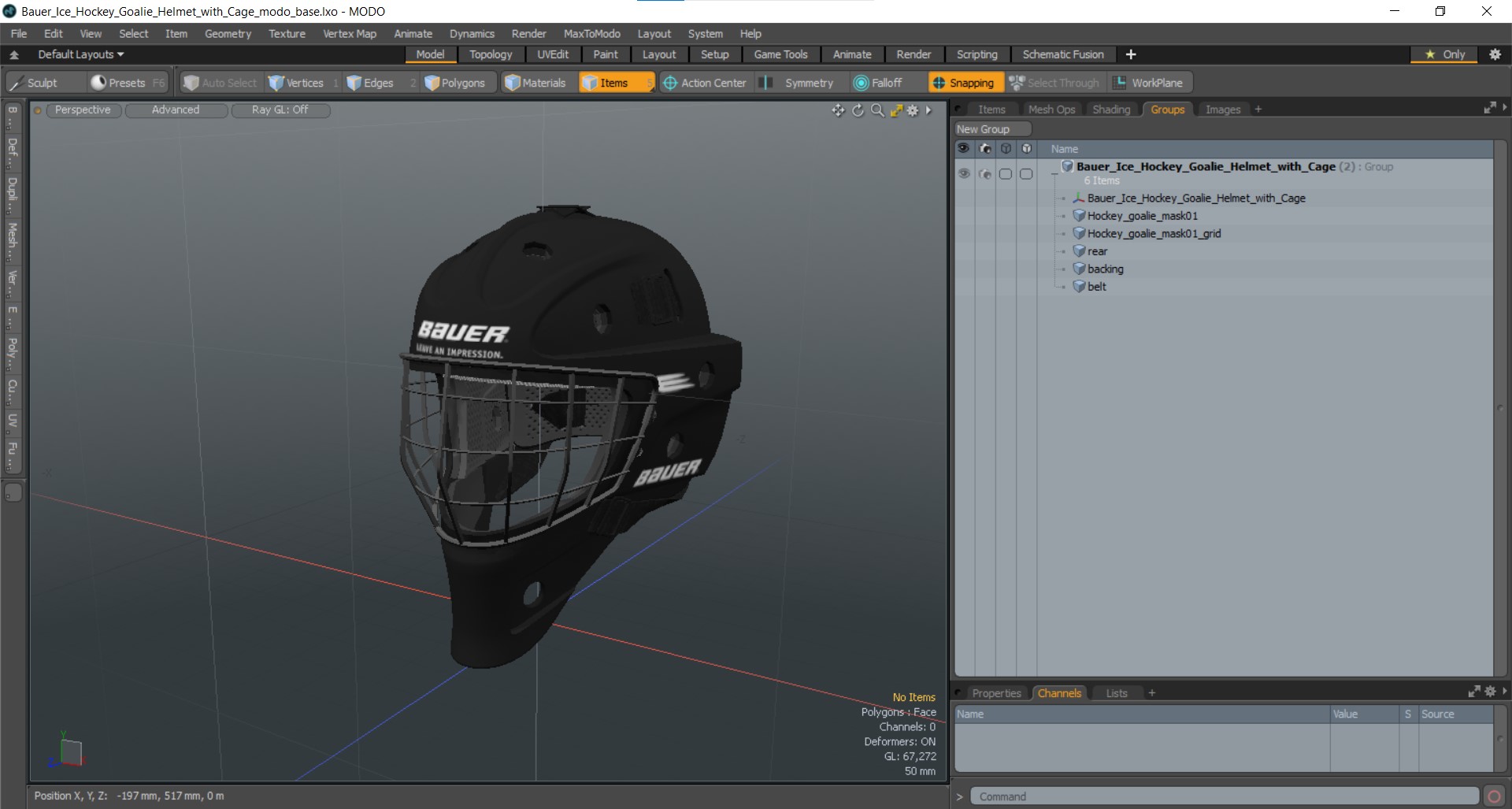Click the record button beside Command field
The height and width of the screenshot is (809, 1512).
(1494, 796)
